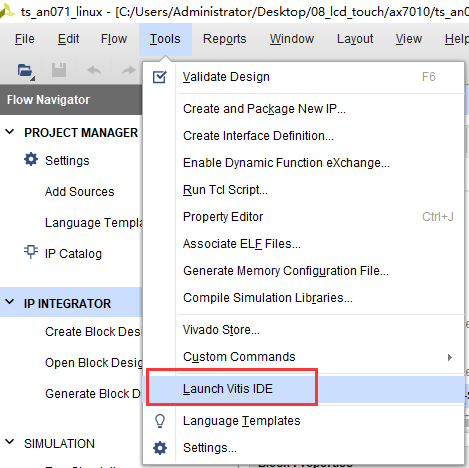Click the Save toolbar icon
The image size is (469, 468).
pos(59,70)
